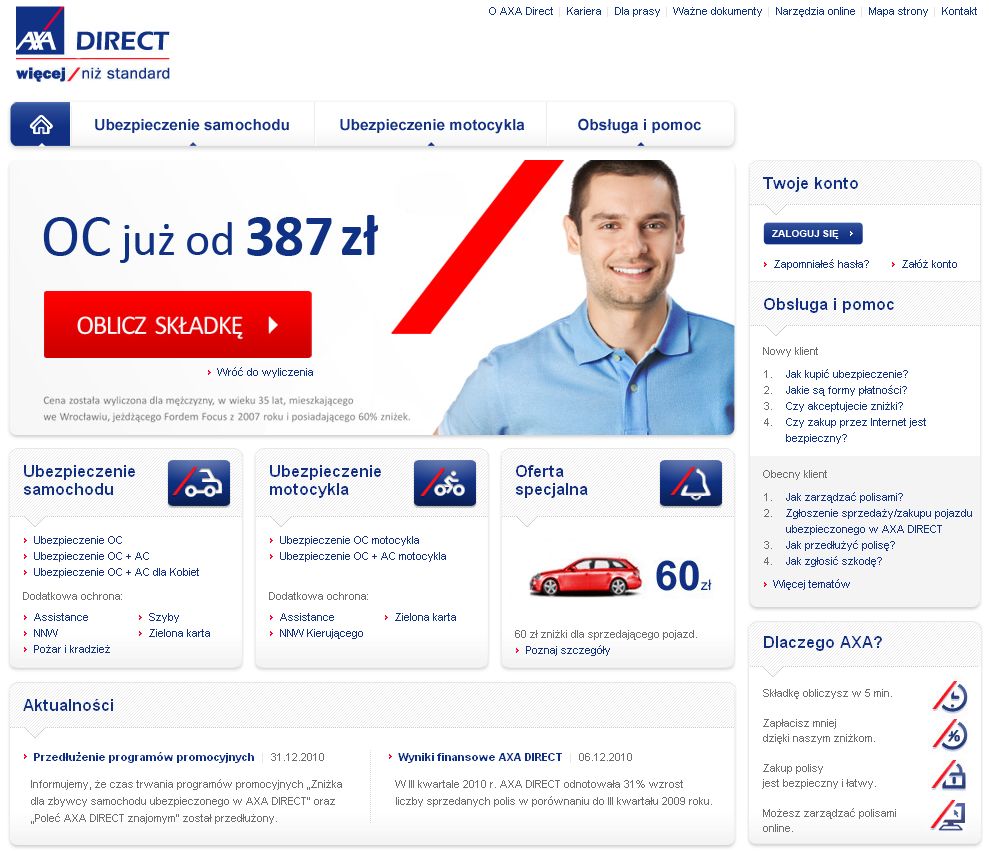Open Ważne dokumenty link

coord(717,11)
